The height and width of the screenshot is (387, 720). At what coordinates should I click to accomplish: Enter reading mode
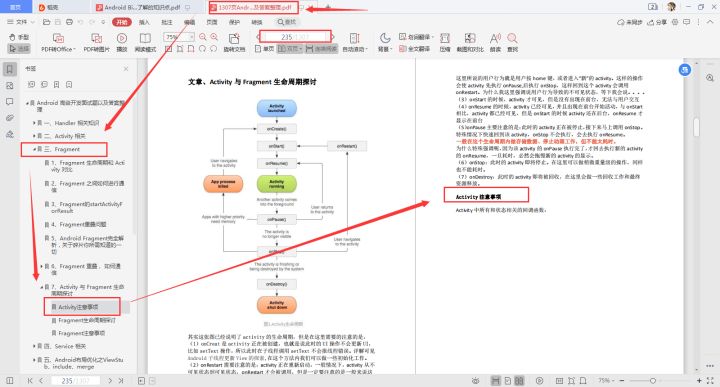tap(145, 43)
